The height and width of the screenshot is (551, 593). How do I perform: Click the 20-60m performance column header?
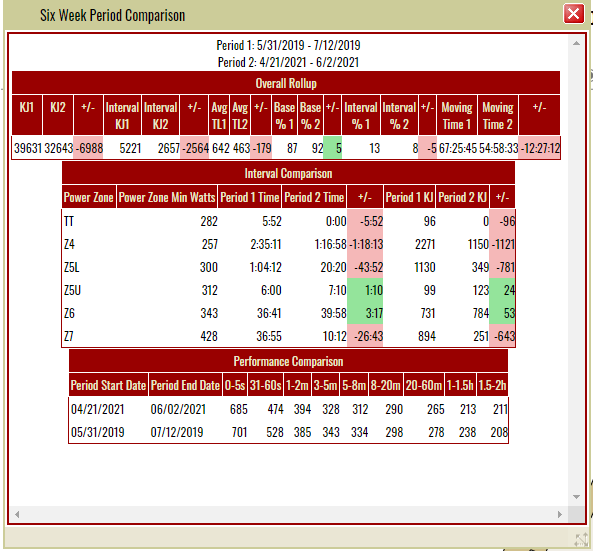(x=424, y=385)
